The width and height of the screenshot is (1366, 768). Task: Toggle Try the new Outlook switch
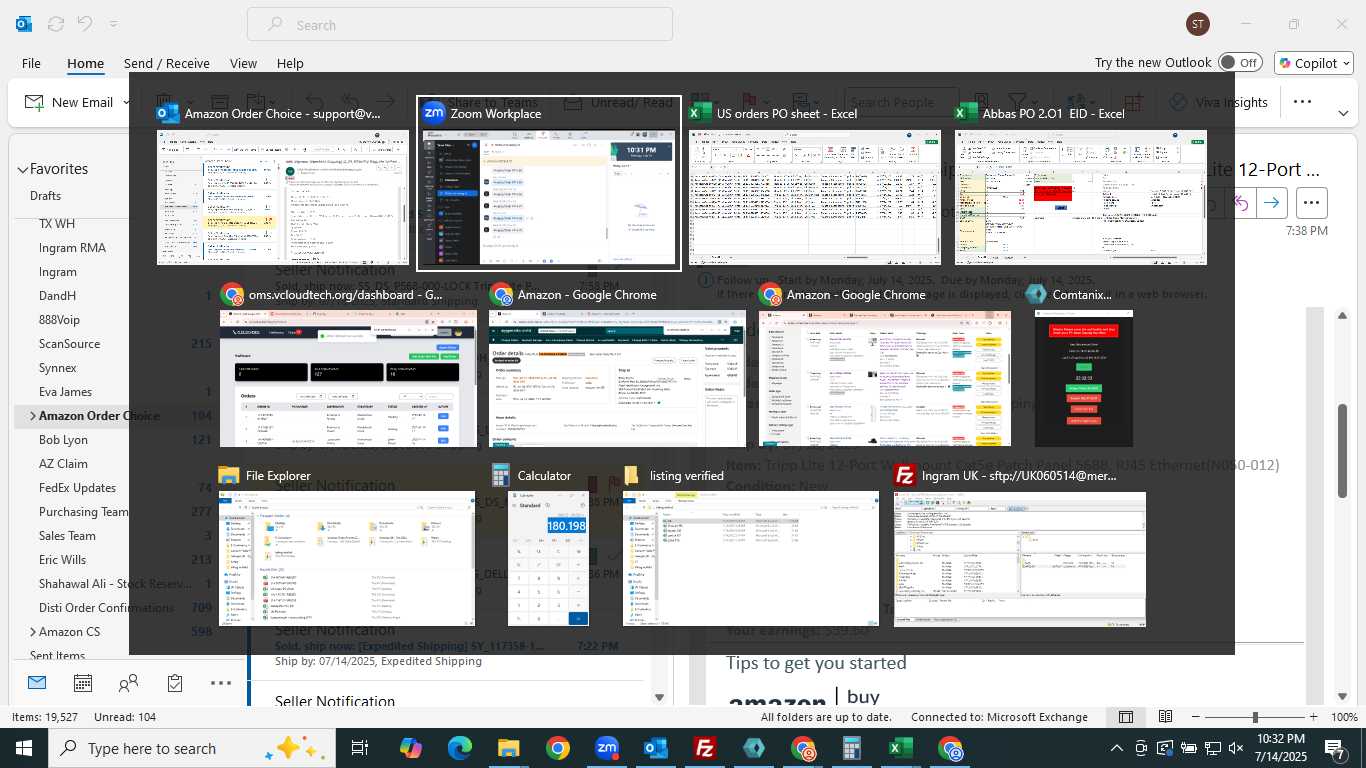(x=1240, y=62)
